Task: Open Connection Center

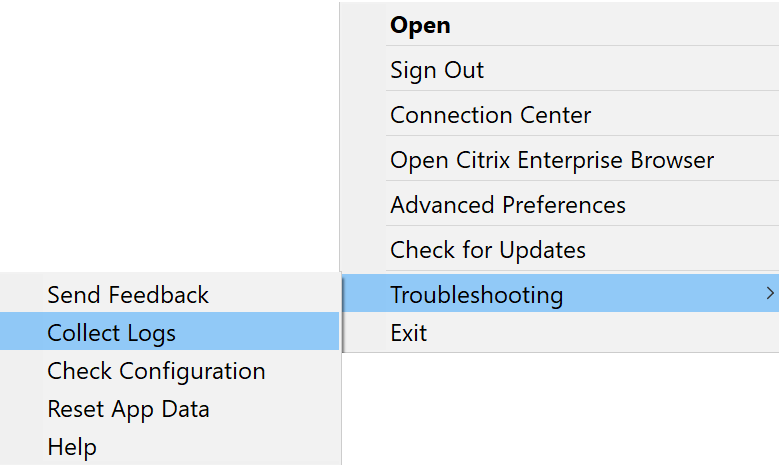Action: (x=490, y=115)
